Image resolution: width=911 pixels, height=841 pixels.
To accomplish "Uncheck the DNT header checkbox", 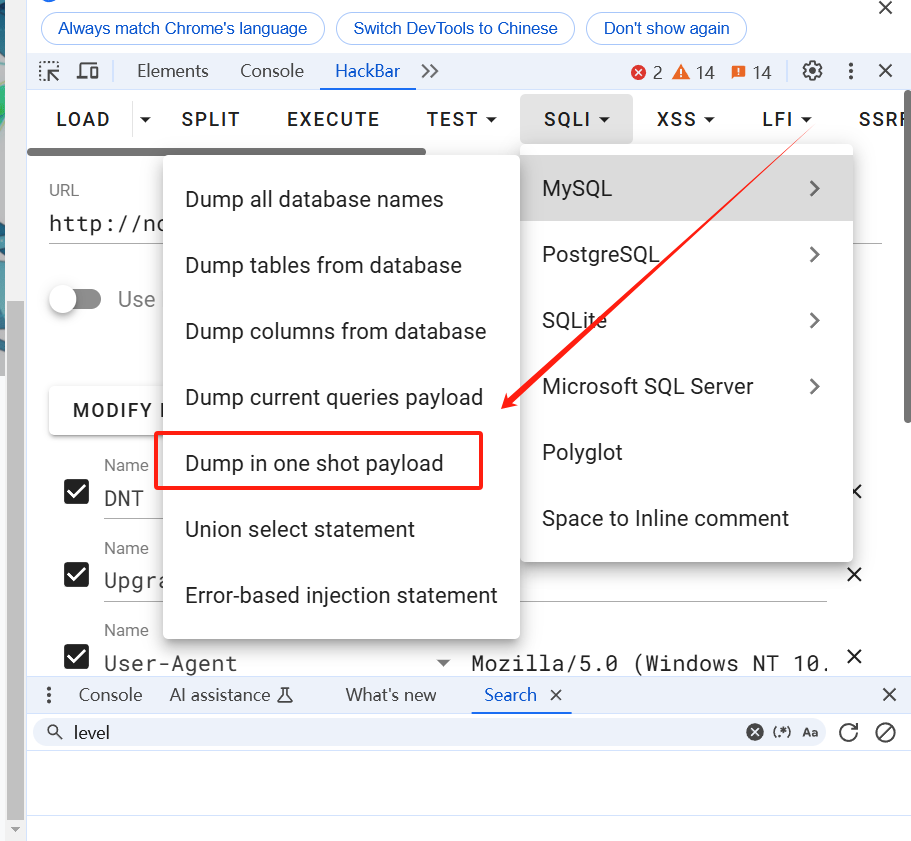I will 76,492.
